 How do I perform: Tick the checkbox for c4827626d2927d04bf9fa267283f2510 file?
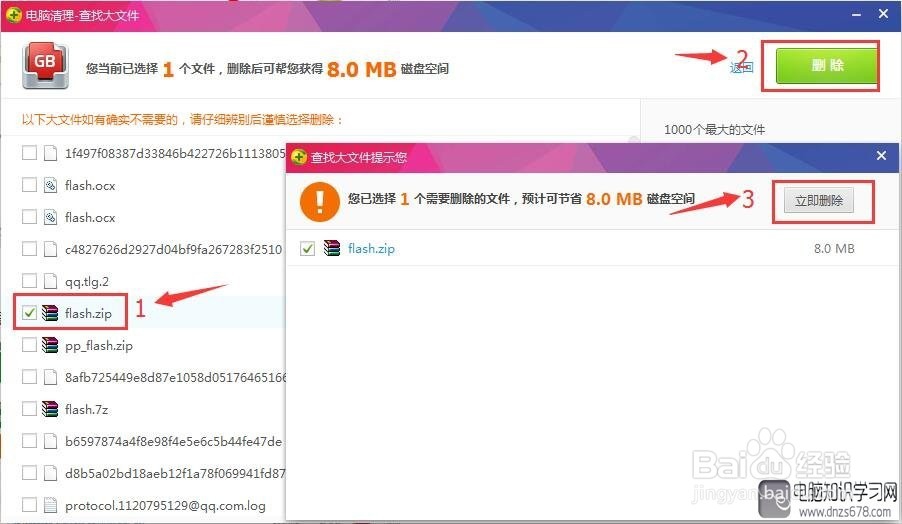(29, 249)
